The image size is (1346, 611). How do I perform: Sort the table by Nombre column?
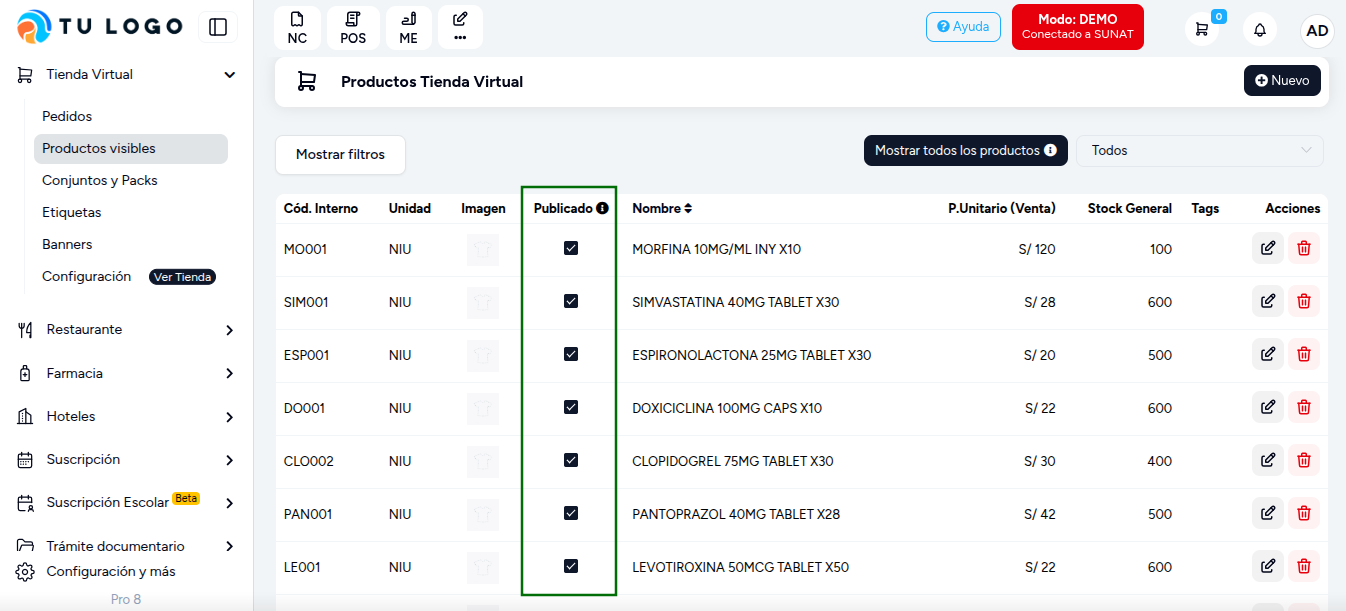pos(662,209)
